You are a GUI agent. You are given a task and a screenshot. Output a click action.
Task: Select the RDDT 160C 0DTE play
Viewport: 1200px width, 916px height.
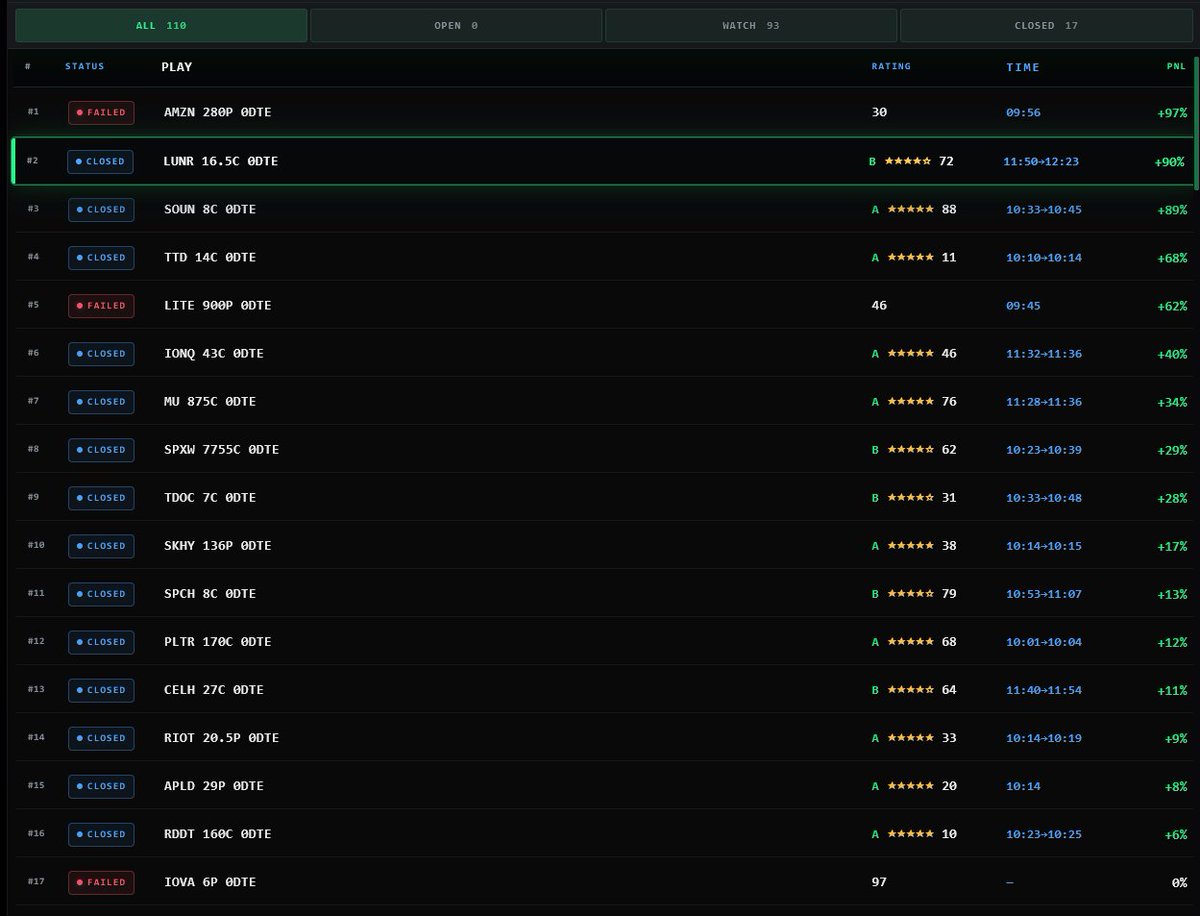[217, 833]
